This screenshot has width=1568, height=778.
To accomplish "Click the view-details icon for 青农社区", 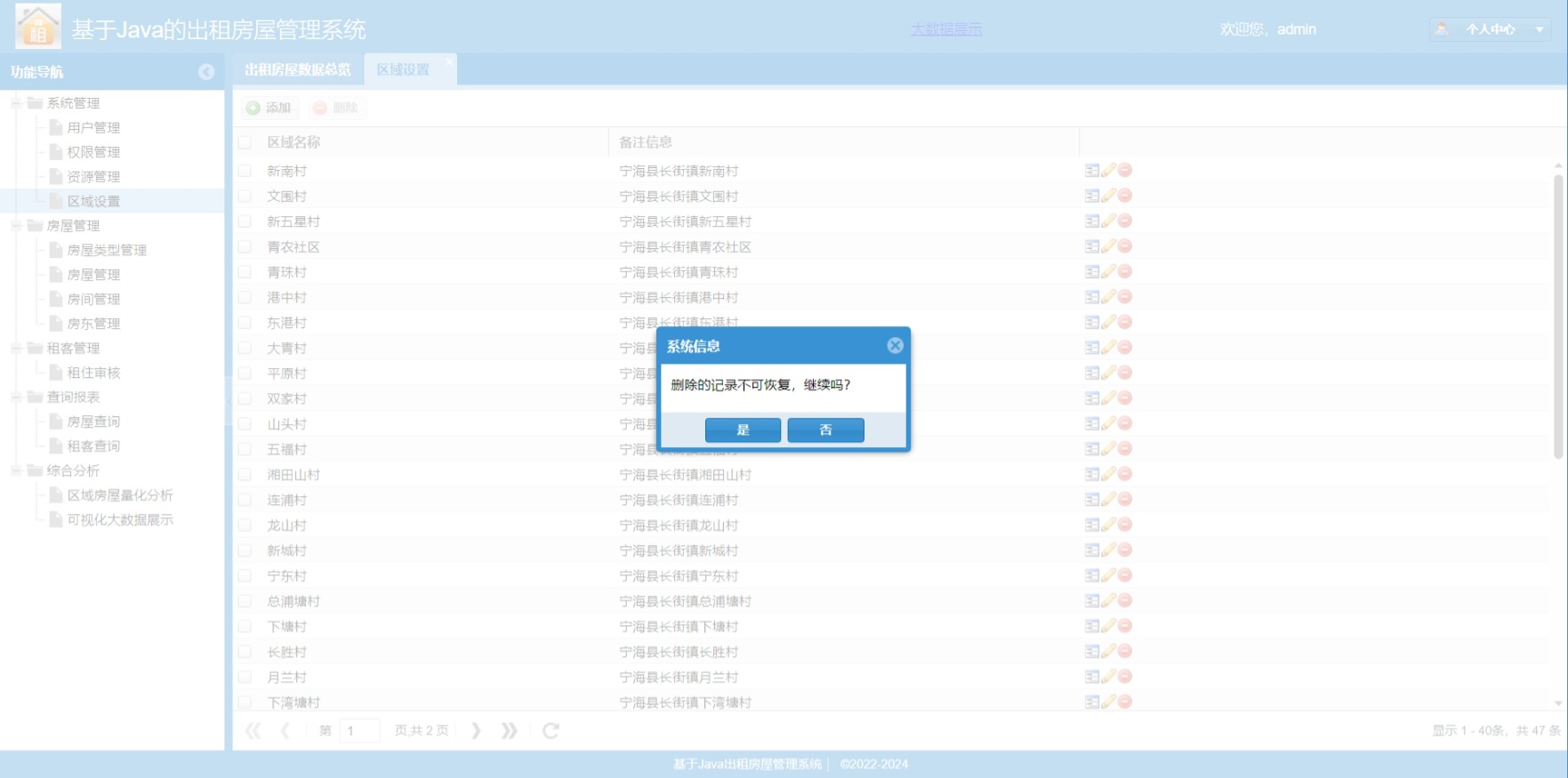I will click(1092, 246).
